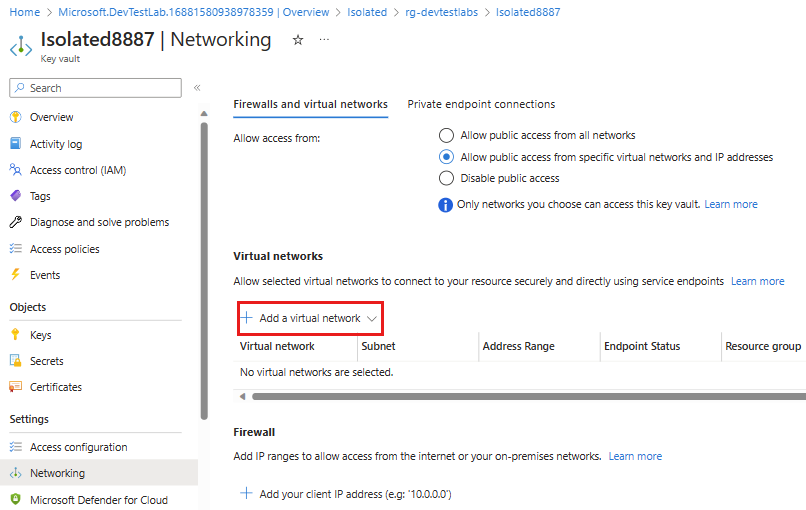Select Allow public access from all networks
The height and width of the screenshot is (510, 806).
(446, 135)
